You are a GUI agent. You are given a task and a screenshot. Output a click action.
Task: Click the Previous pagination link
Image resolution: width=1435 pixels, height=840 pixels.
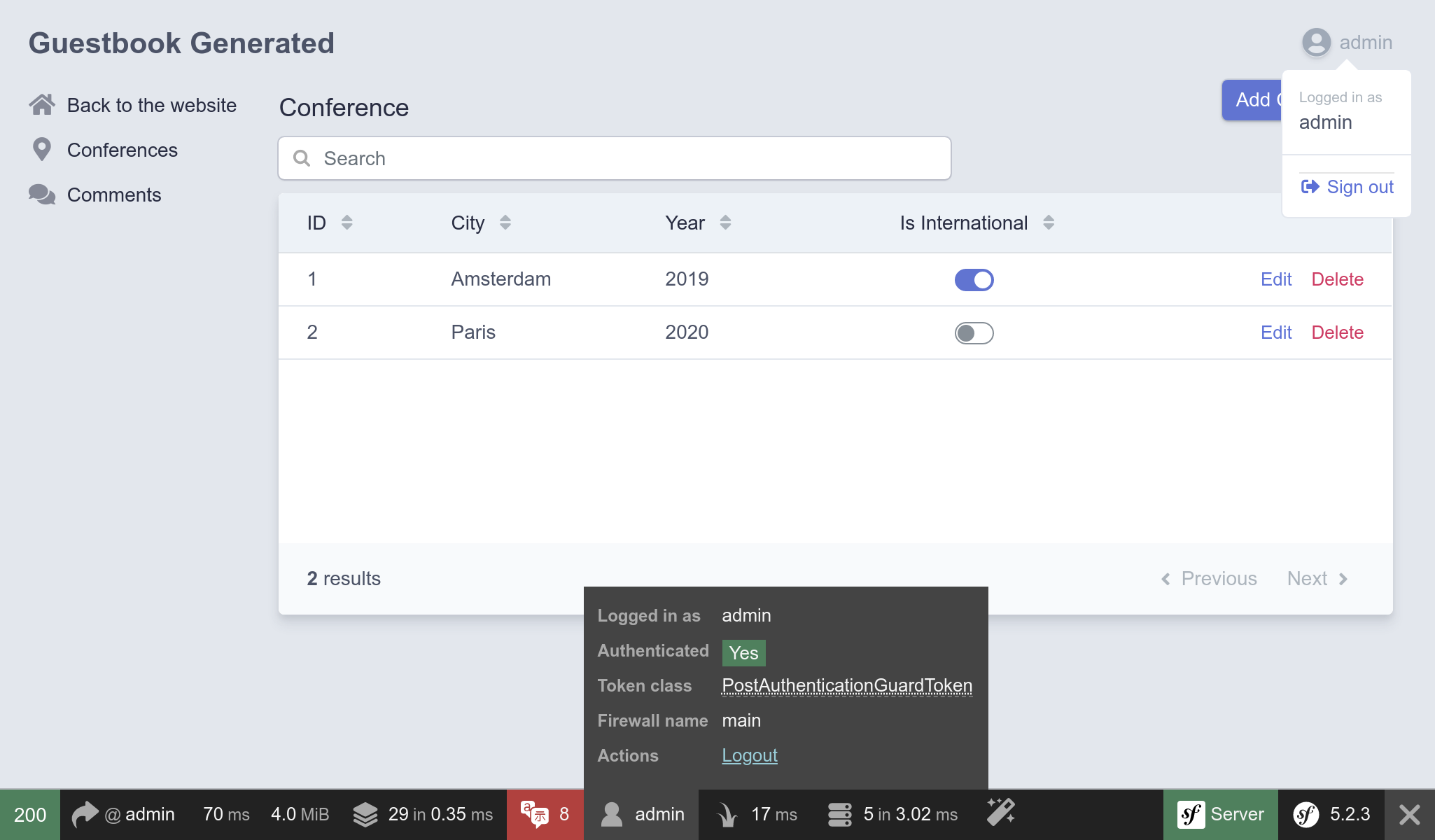(1209, 578)
